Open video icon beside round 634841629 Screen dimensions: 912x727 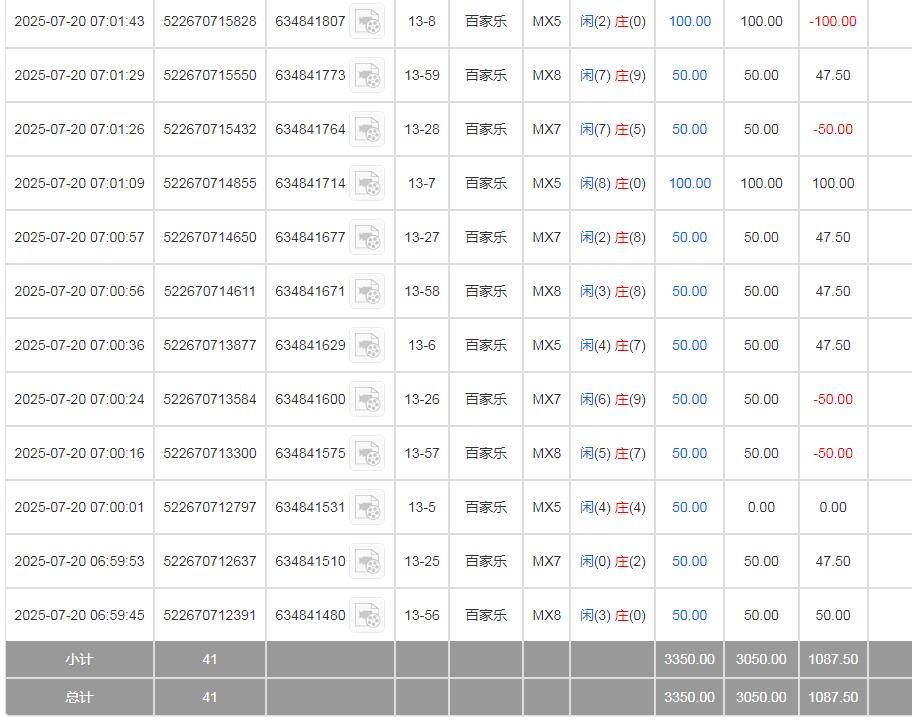pyautogui.click(x=367, y=345)
